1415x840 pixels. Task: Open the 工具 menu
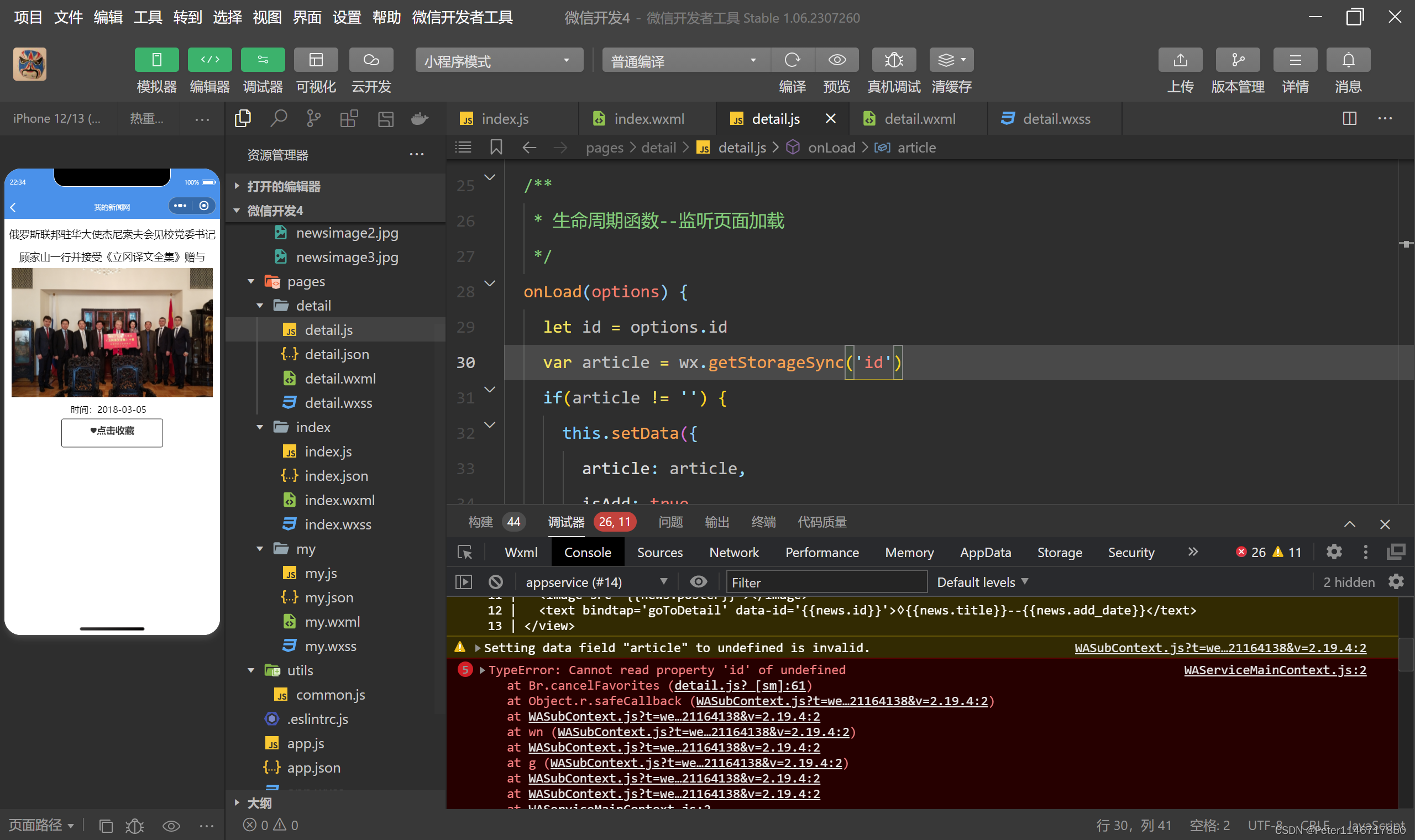click(x=148, y=18)
